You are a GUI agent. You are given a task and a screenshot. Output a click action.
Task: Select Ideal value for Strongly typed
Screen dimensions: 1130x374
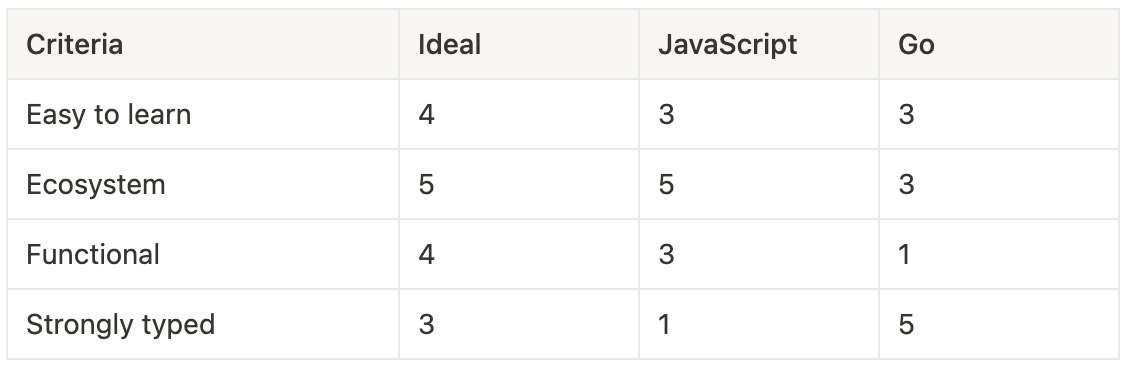click(x=519, y=324)
